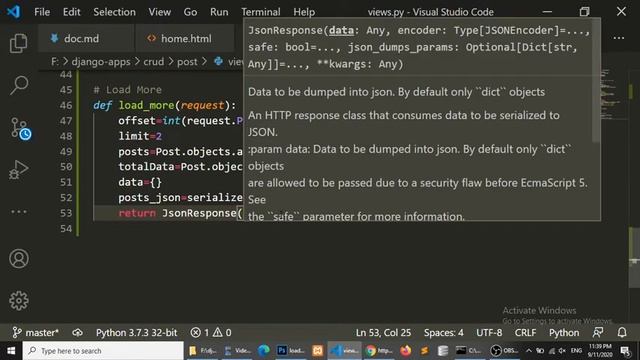Change indentation via Spaces: 4
The width and height of the screenshot is (640, 360).
(443, 333)
